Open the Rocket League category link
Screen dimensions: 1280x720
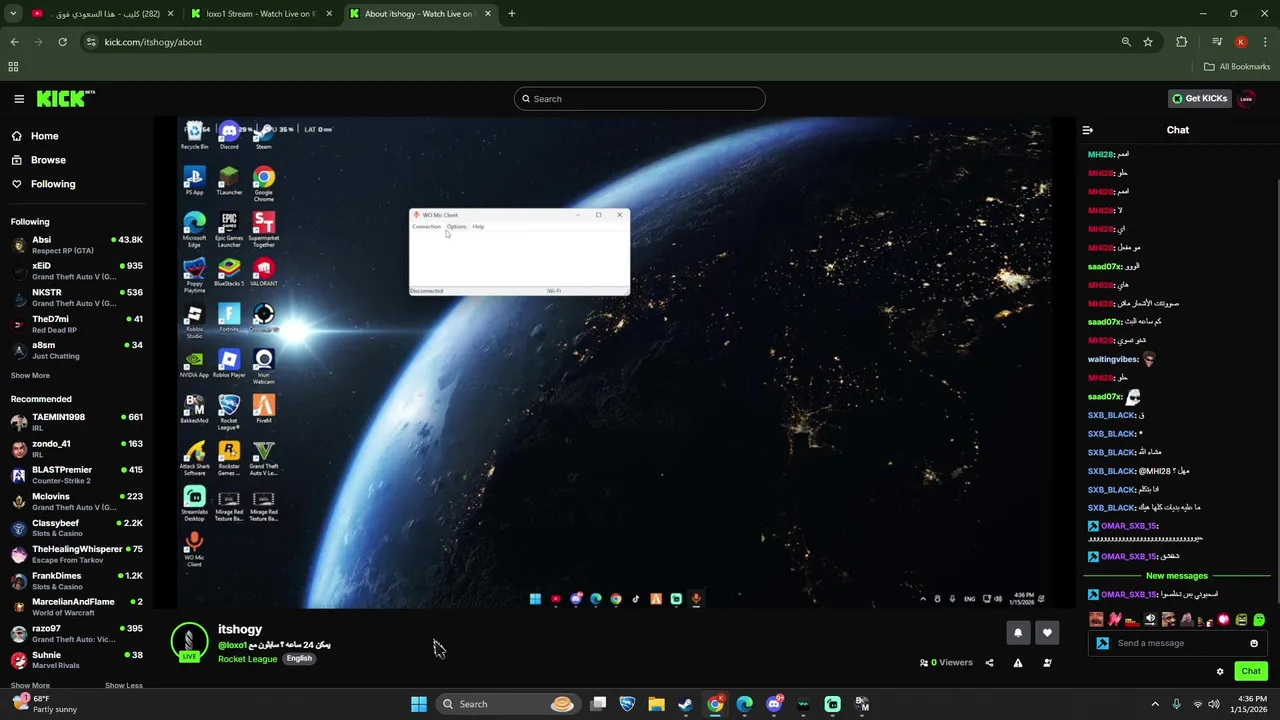[247, 659]
